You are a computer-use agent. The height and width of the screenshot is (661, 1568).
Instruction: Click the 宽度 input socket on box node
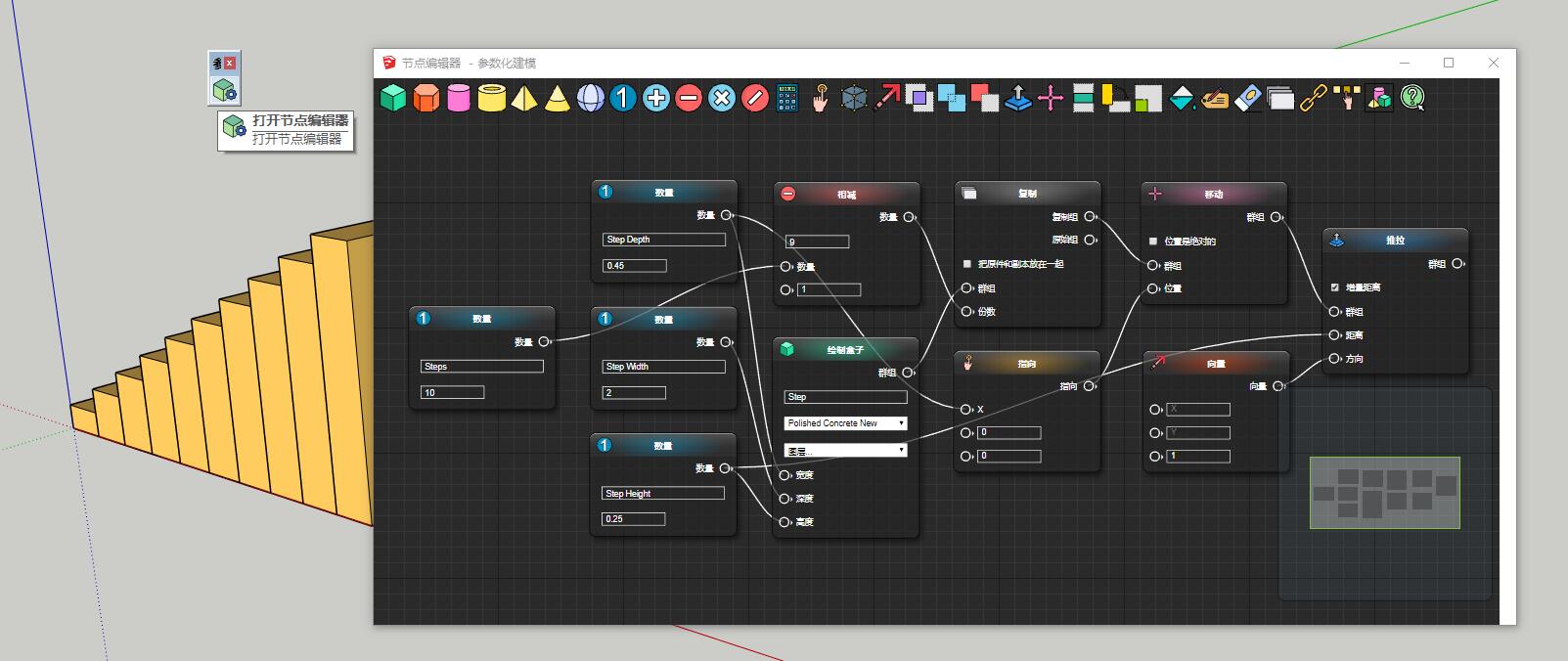pyautogui.click(x=785, y=475)
